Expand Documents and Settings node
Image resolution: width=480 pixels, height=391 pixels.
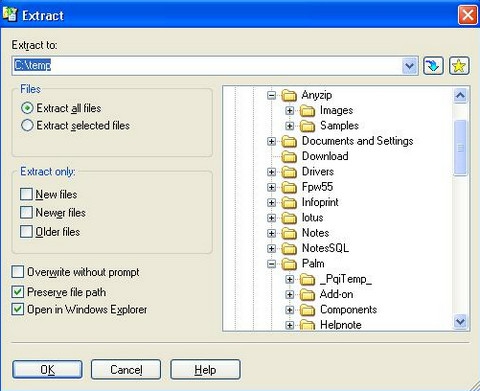point(272,141)
